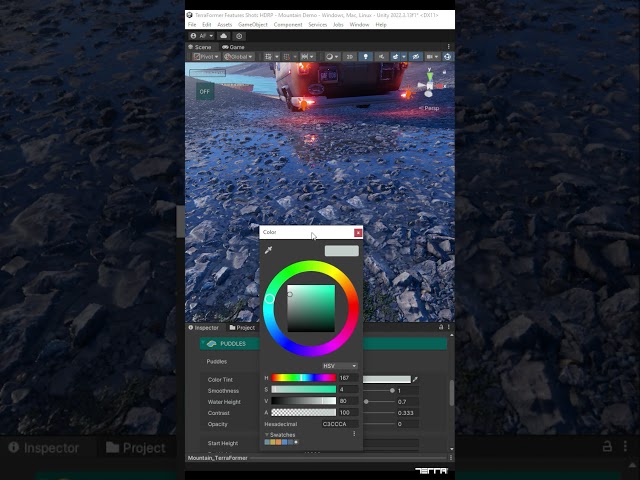Click the Persp projection label
This screenshot has height=480, width=640.
point(429,108)
